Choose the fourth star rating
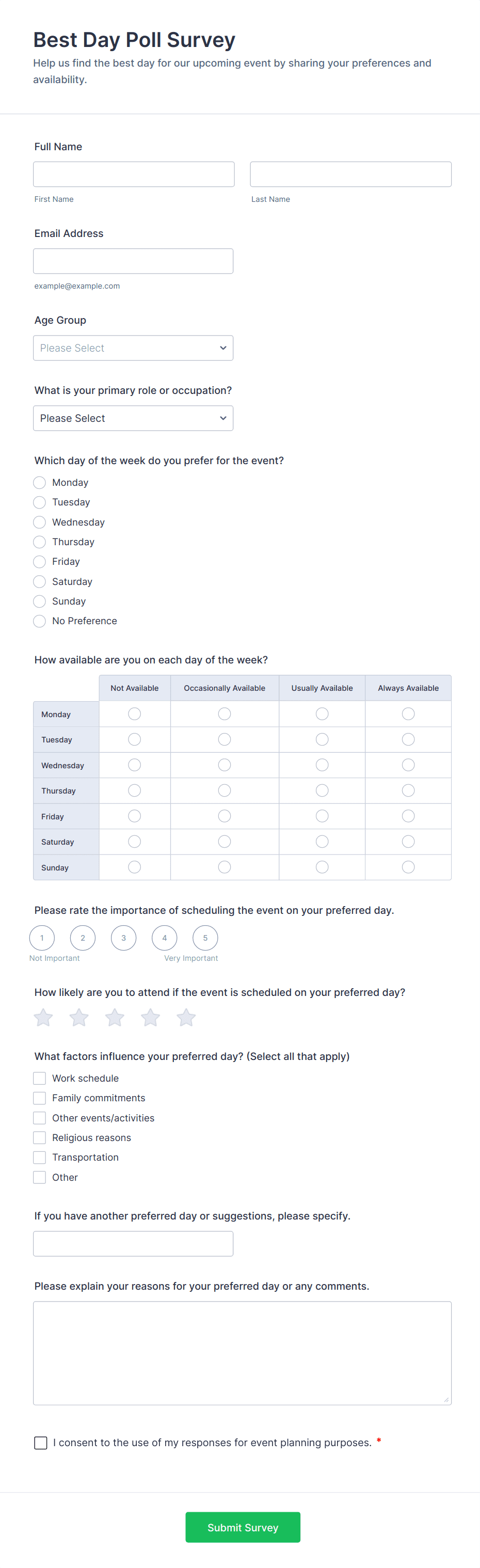The image size is (480, 1568). [150, 1018]
